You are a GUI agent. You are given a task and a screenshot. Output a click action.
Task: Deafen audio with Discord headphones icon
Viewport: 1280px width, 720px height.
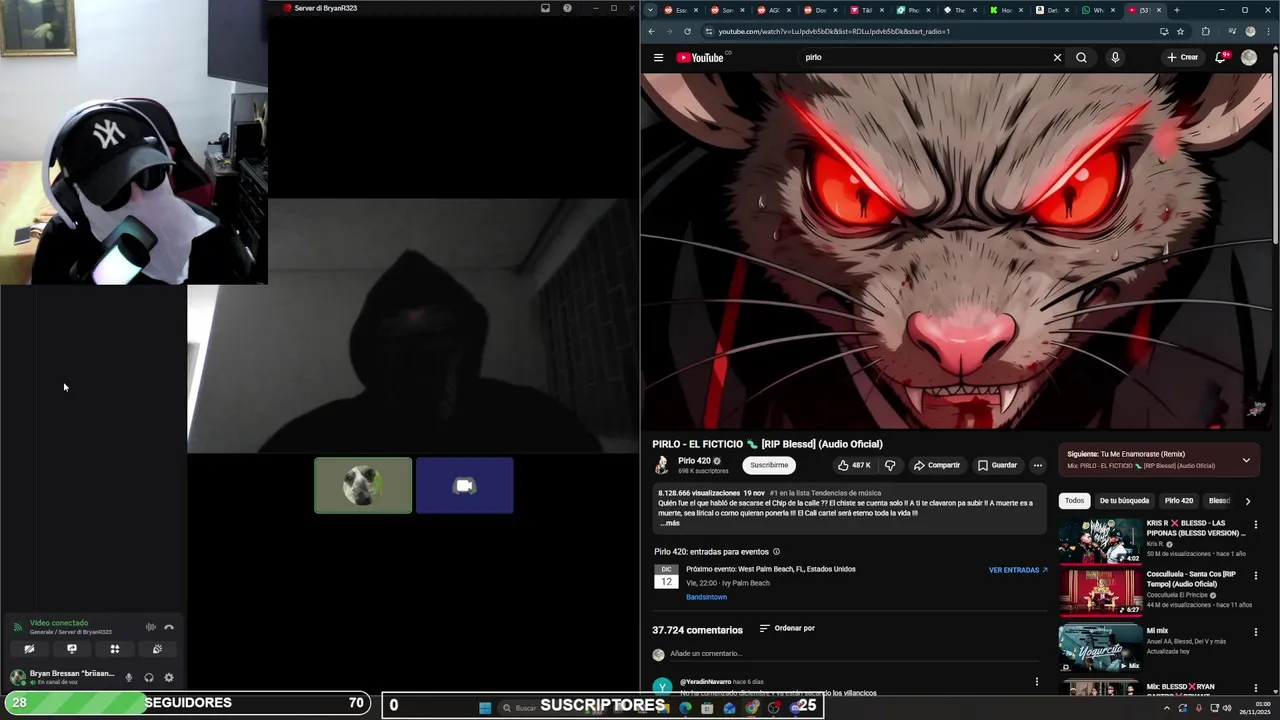pos(149,677)
